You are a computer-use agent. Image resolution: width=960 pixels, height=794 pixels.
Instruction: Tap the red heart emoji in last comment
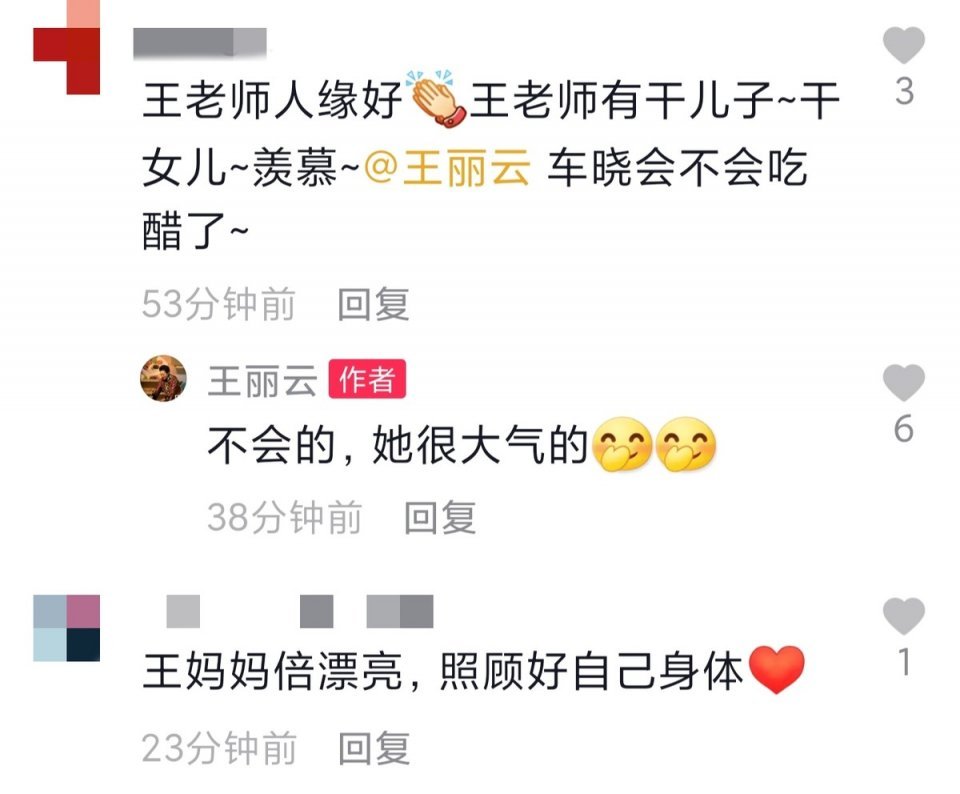point(776,670)
